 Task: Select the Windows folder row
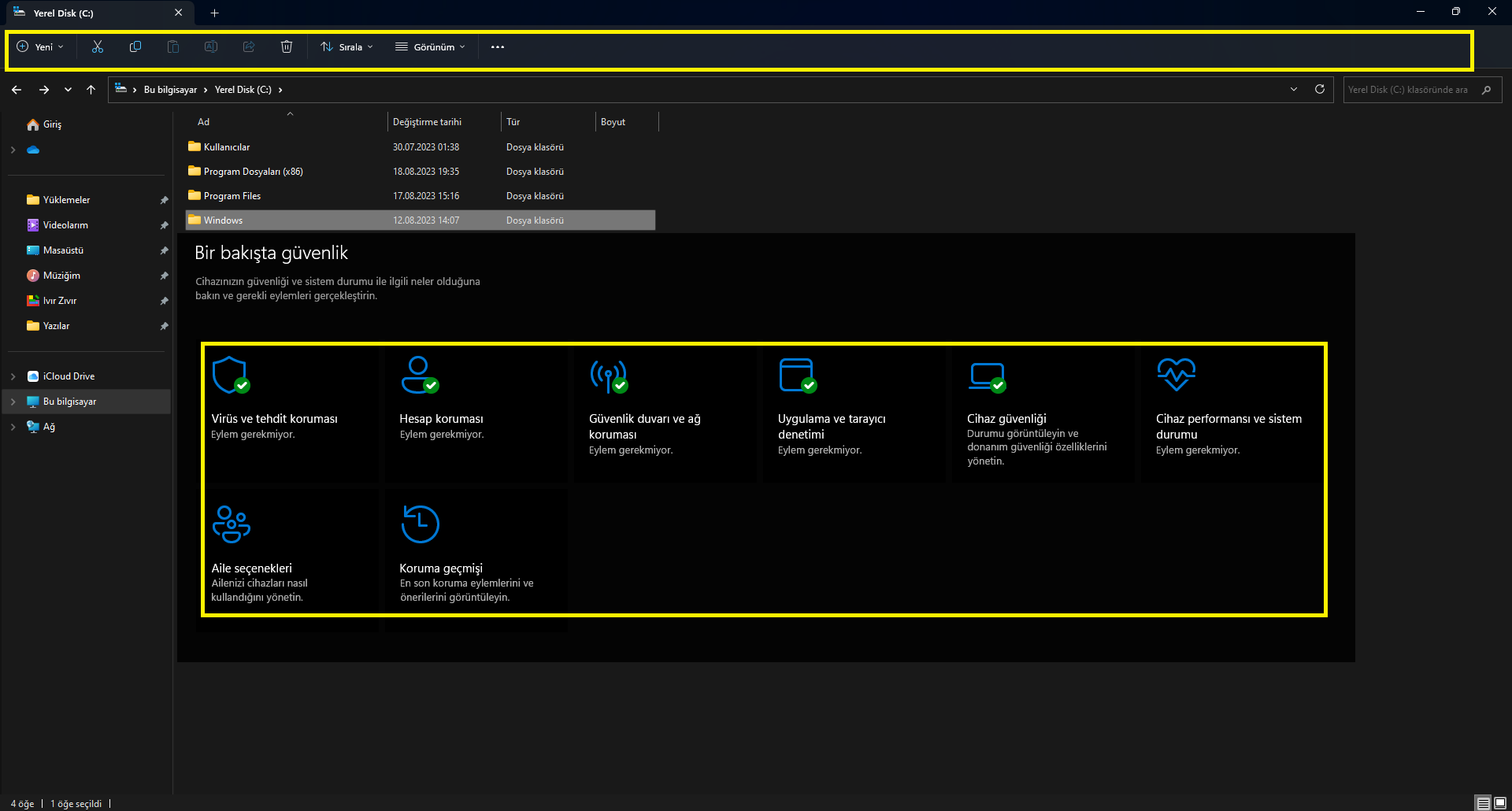[x=421, y=220]
